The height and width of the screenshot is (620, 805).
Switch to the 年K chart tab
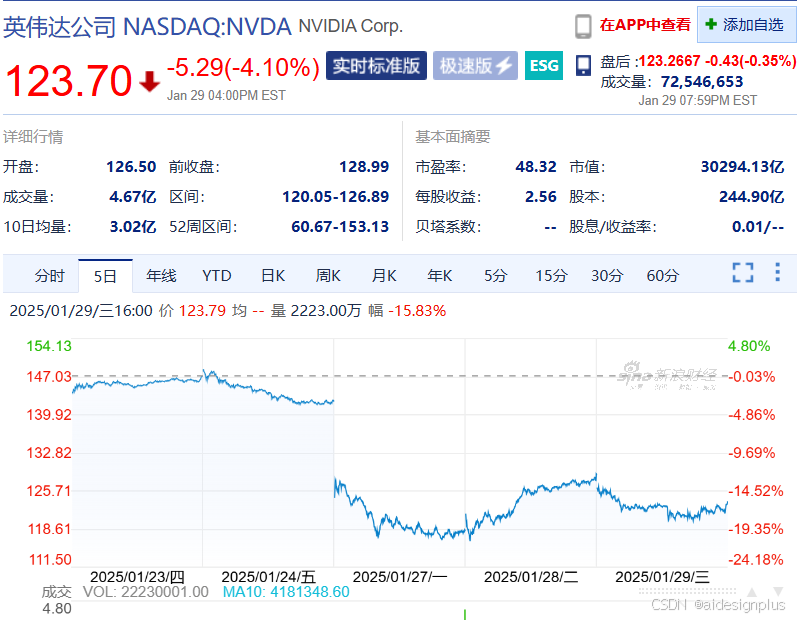[439, 276]
